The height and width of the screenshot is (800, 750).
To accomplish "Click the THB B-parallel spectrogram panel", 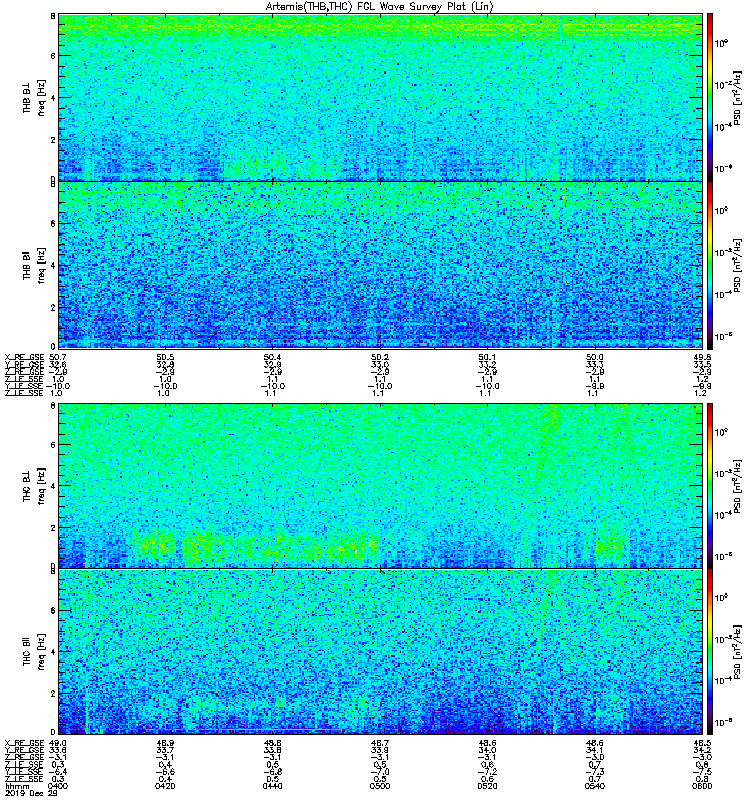I will [381, 265].
